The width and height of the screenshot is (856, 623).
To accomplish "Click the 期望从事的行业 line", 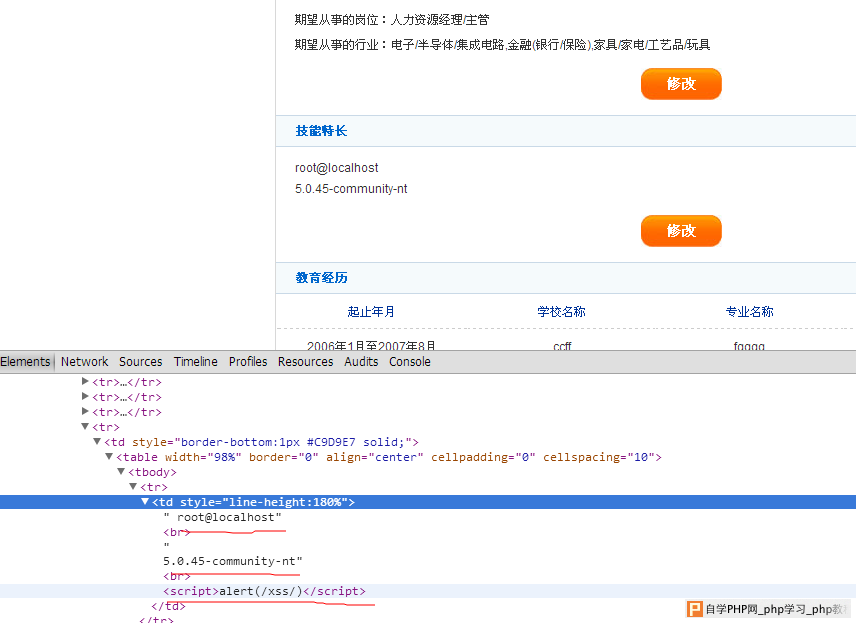I will [502, 45].
